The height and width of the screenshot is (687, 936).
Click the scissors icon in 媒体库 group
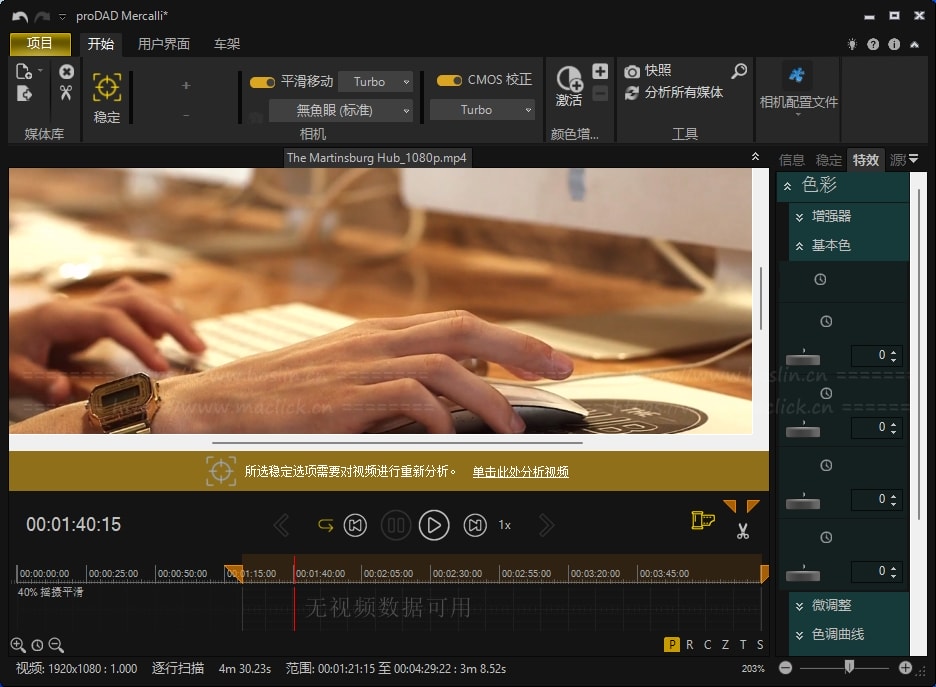click(66, 93)
